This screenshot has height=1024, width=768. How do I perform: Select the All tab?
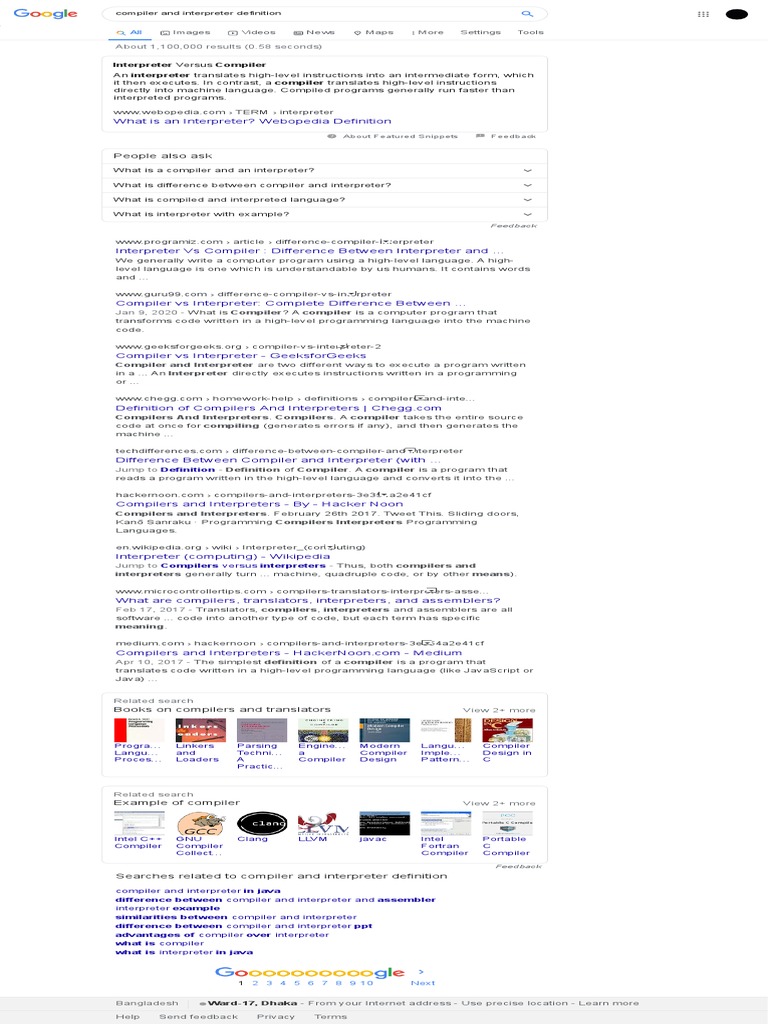(x=129, y=32)
